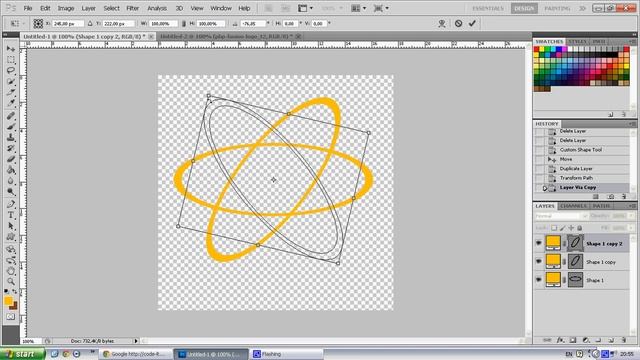Select the Brush tool
The width and height of the screenshot is (640, 360).
point(11,127)
